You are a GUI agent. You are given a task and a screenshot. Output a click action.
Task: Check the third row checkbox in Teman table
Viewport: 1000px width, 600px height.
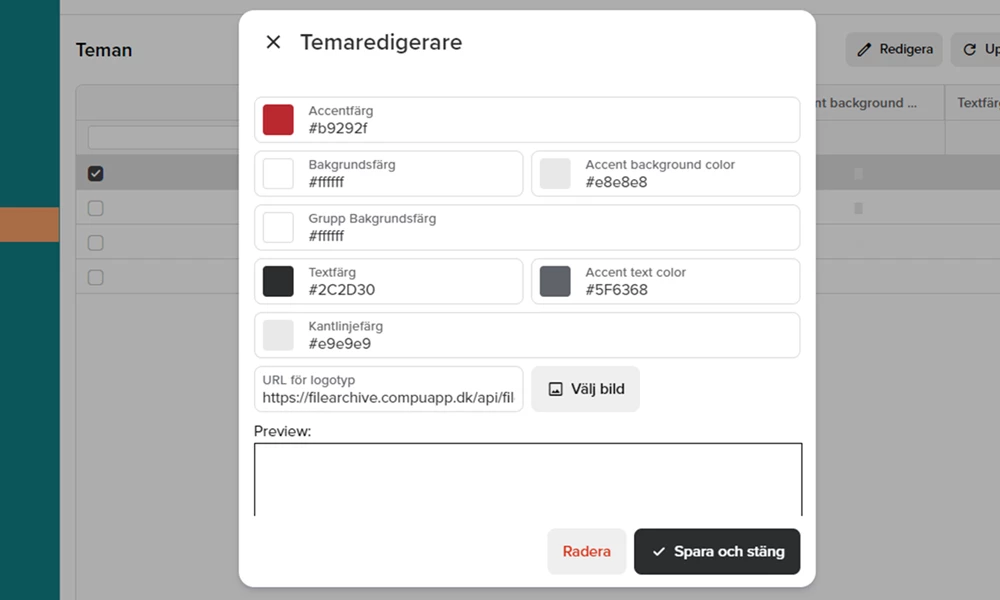pyautogui.click(x=96, y=243)
